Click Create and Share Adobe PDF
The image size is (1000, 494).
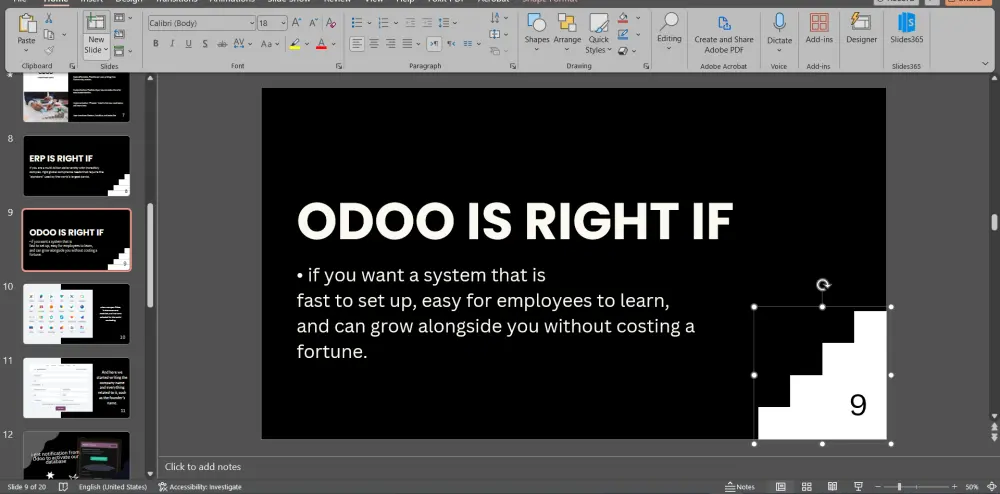(x=724, y=34)
